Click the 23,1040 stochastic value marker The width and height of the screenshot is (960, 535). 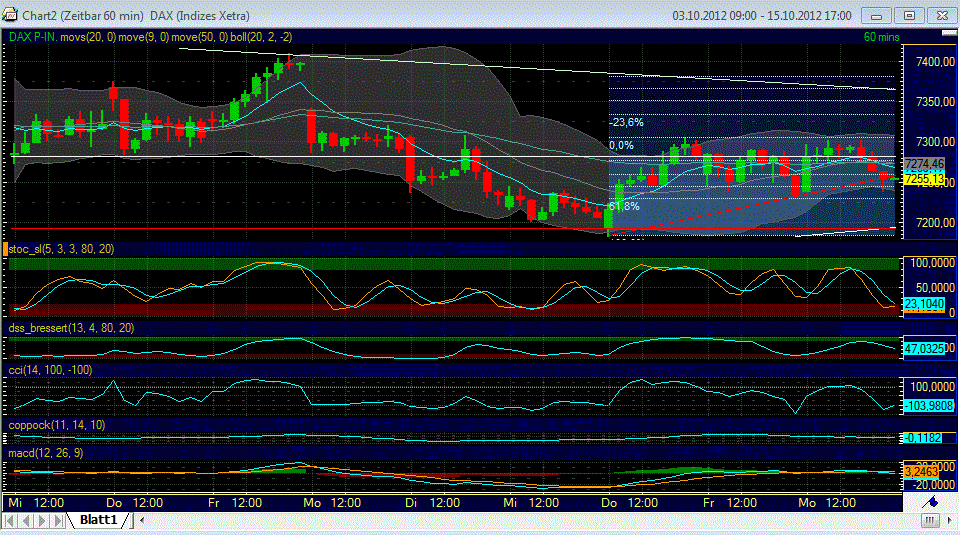924,304
